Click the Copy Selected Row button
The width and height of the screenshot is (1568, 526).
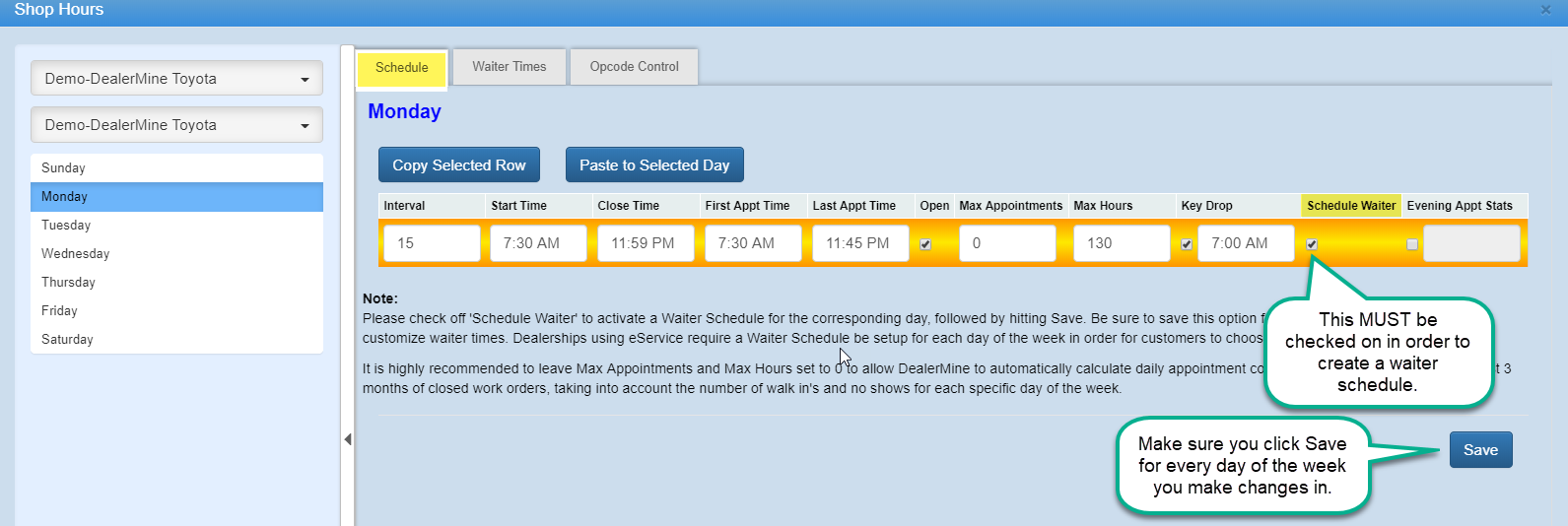[x=459, y=165]
